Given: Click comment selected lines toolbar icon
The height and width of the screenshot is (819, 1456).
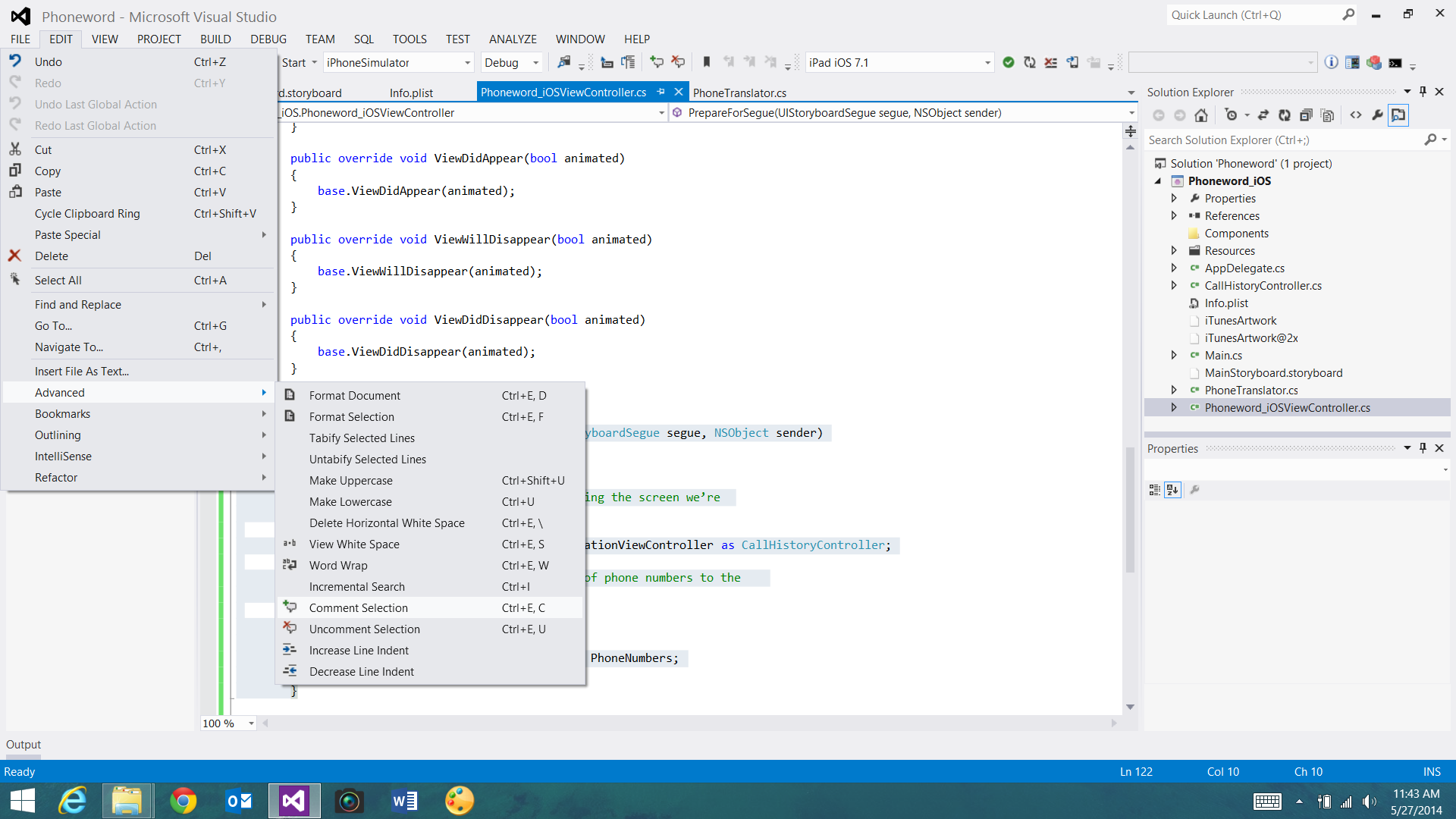Looking at the screenshot, I should [657, 62].
